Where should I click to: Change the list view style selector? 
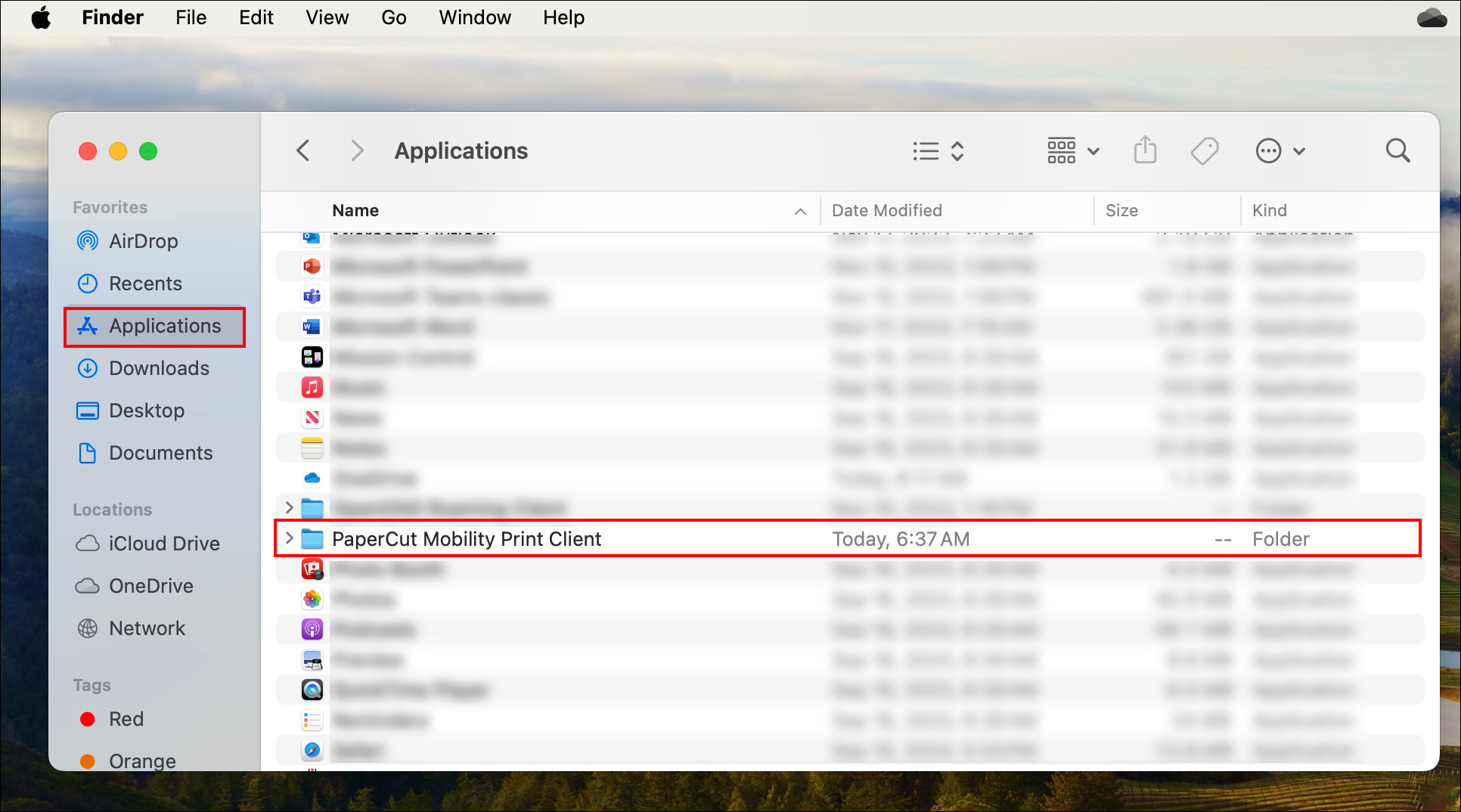938,151
